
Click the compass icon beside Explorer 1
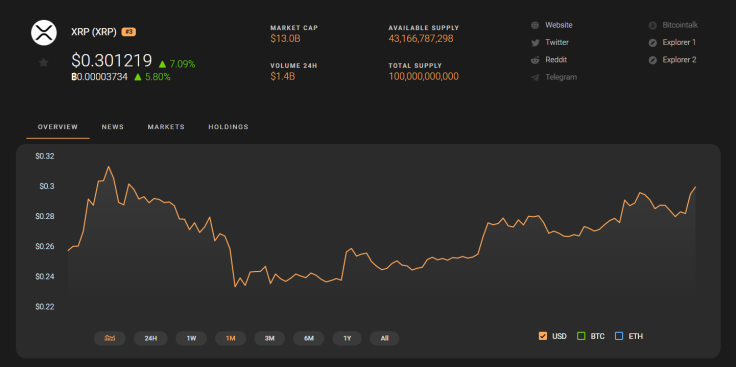[652, 43]
